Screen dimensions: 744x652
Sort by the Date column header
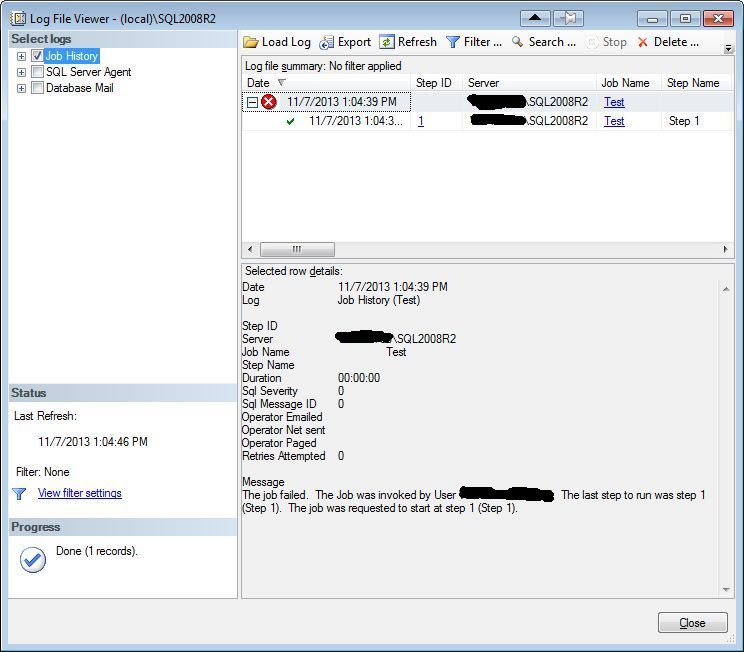coord(326,83)
